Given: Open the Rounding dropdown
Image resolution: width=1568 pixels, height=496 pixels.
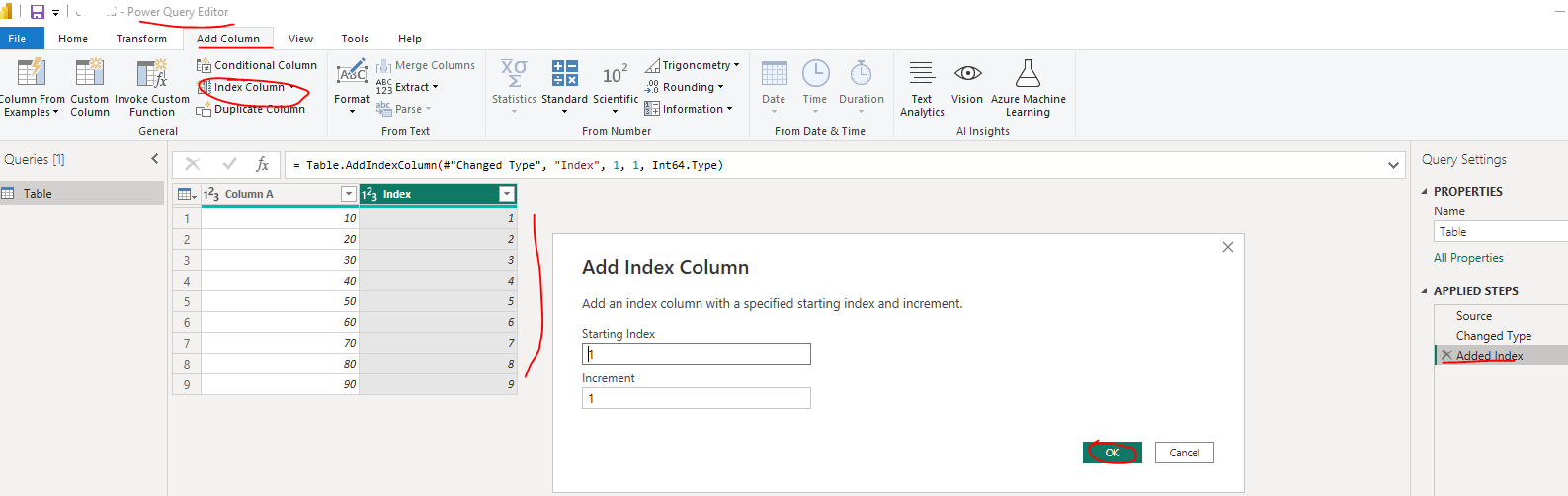Looking at the screenshot, I should click(685, 87).
